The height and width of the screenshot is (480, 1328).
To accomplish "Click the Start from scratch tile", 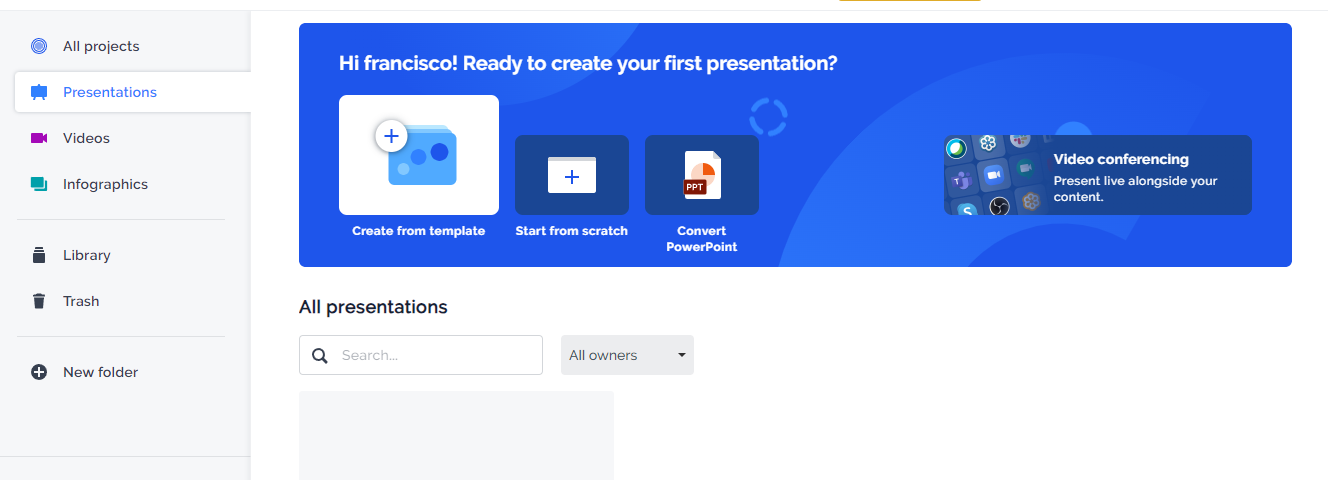I will (x=572, y=175).
